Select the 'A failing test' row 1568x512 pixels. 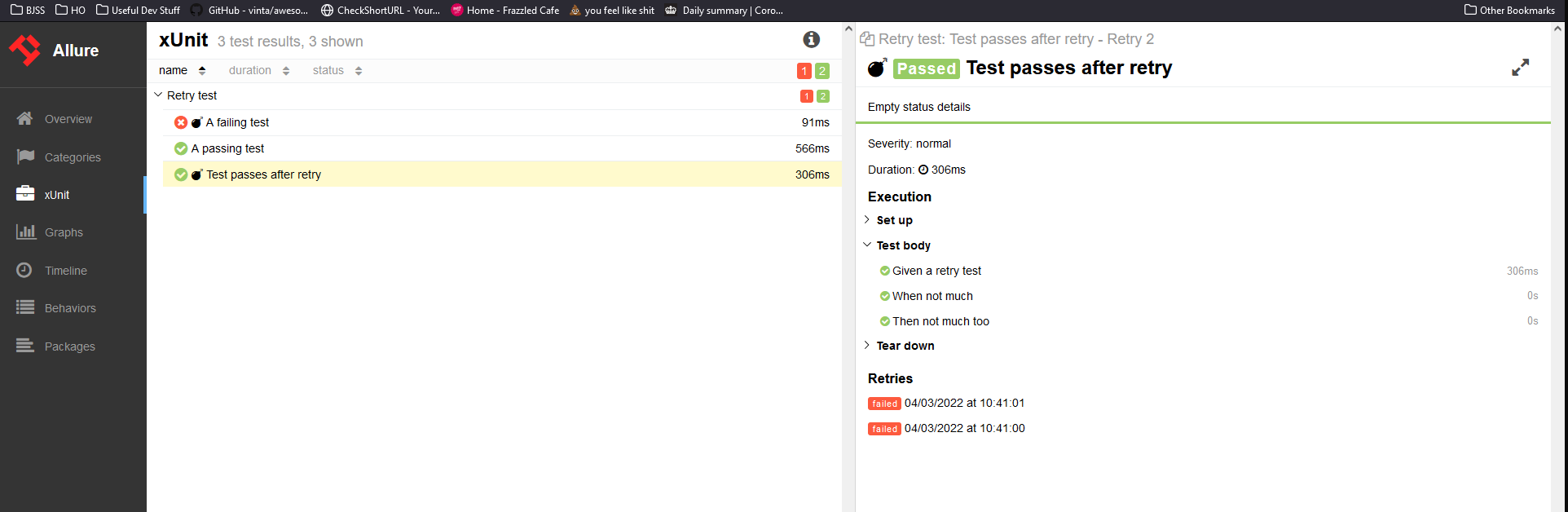502,122
